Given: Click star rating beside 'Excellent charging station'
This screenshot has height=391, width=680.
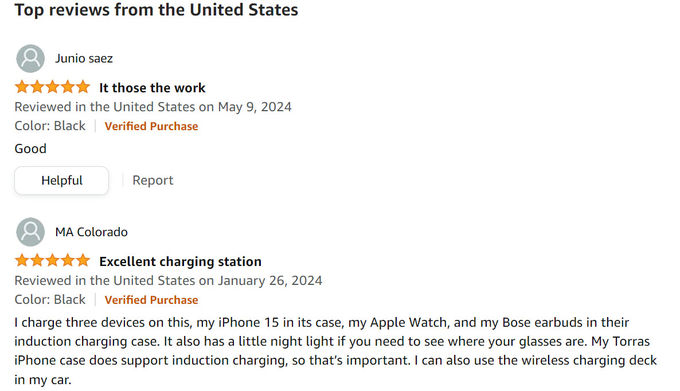Looking at the screenshot, I should (x=52, y=261).
